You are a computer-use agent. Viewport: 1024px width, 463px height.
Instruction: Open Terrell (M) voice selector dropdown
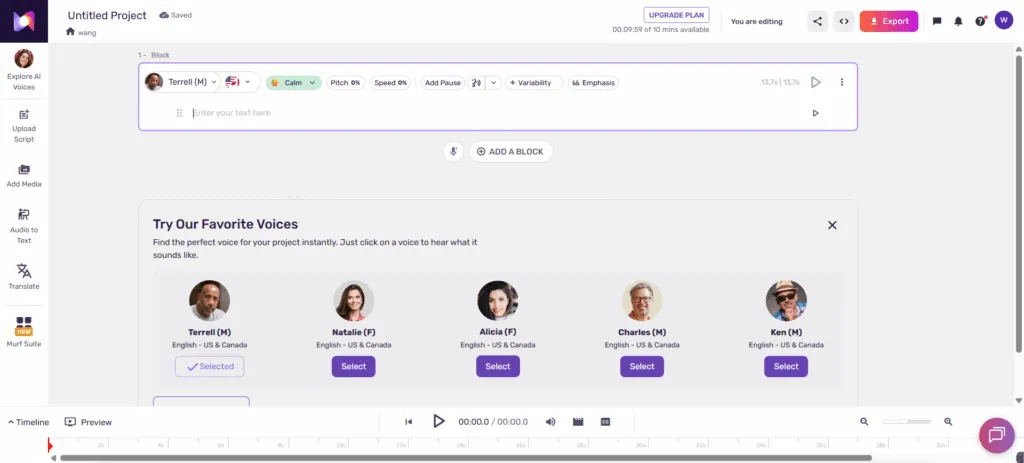(x=182, y=82)
